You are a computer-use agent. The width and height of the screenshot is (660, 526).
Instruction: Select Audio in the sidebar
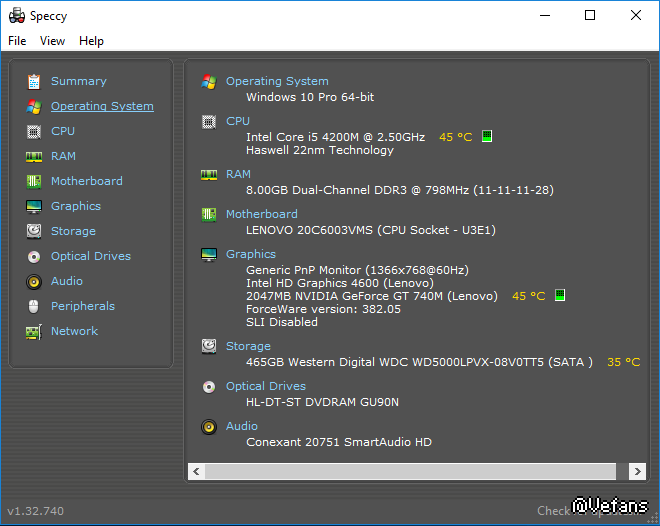click(67, 281)
